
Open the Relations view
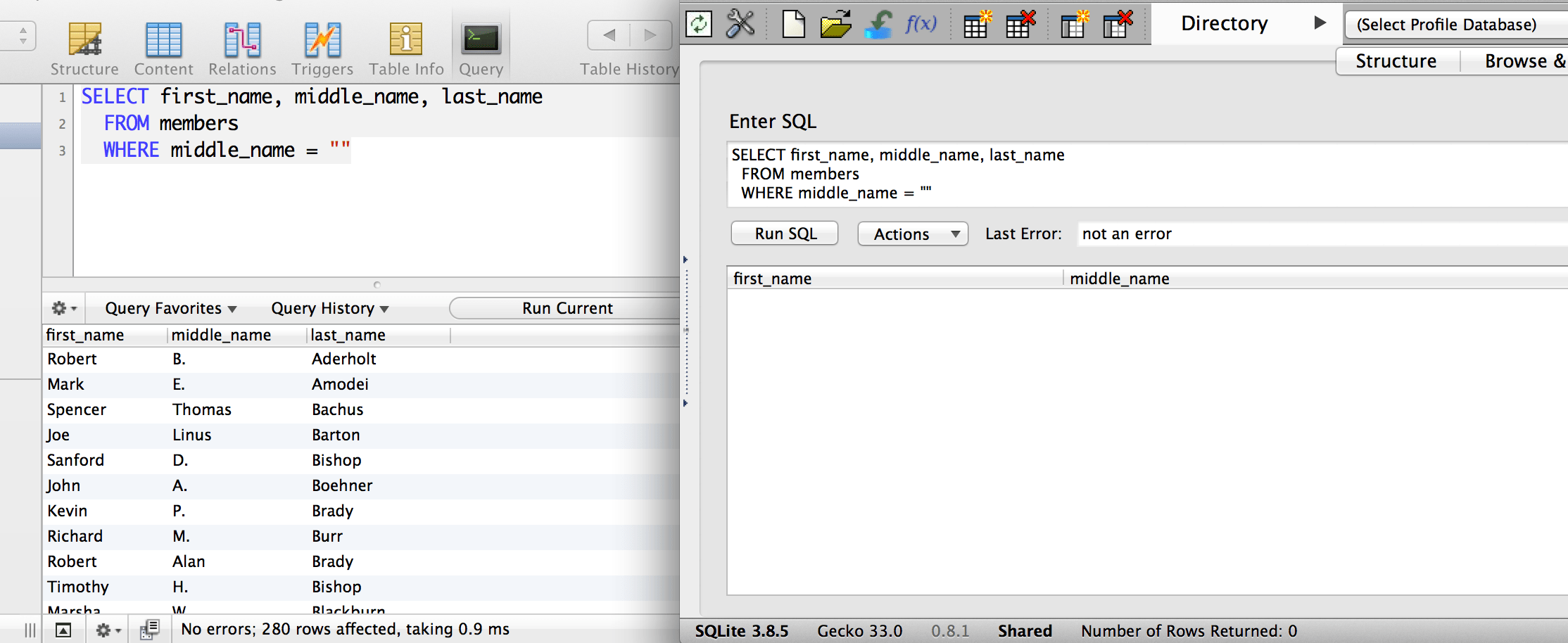click(x=242, y=48)
